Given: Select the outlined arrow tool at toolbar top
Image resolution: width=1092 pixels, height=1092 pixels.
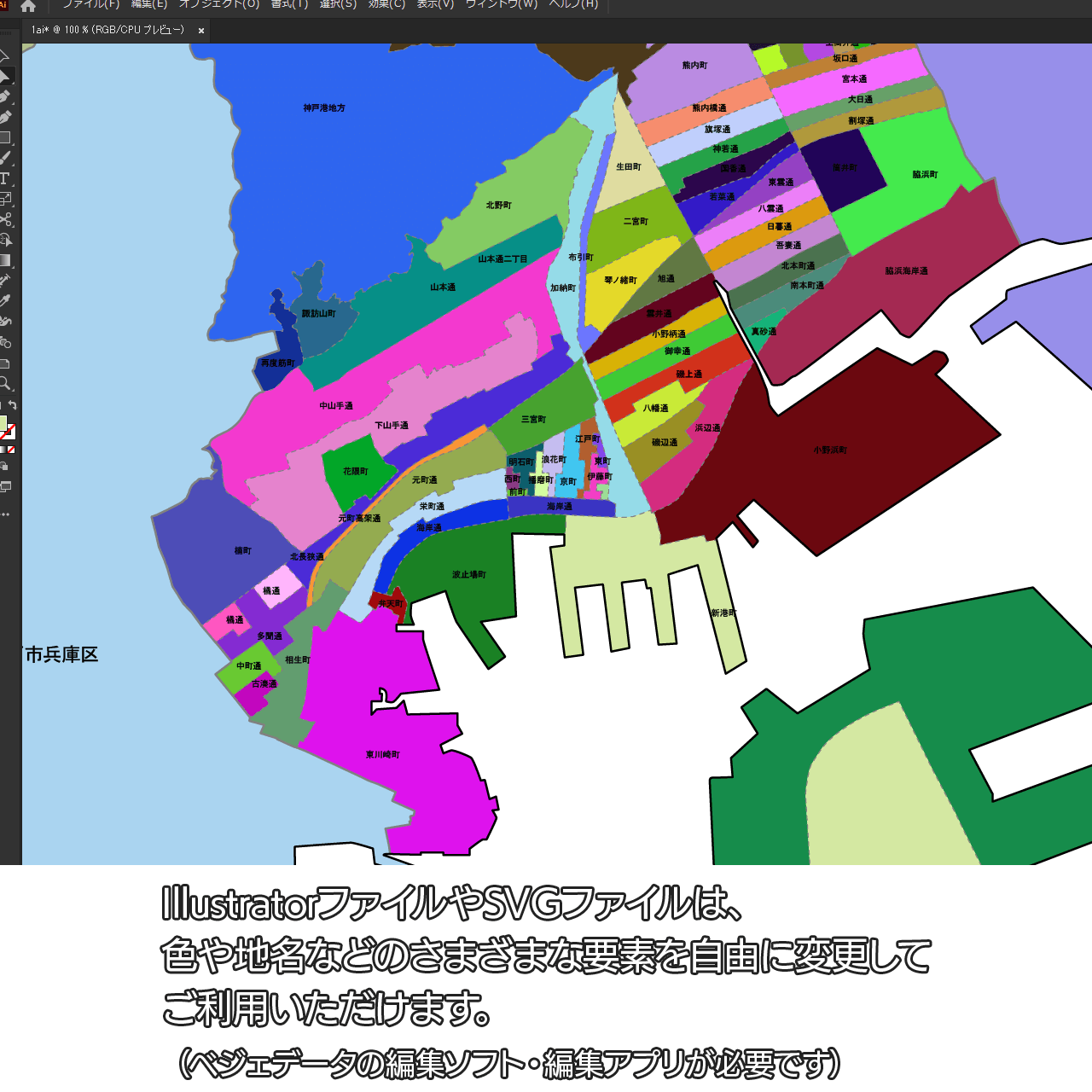Looking at the screenshot, I should pyautogui.click(x=4, y=56).
